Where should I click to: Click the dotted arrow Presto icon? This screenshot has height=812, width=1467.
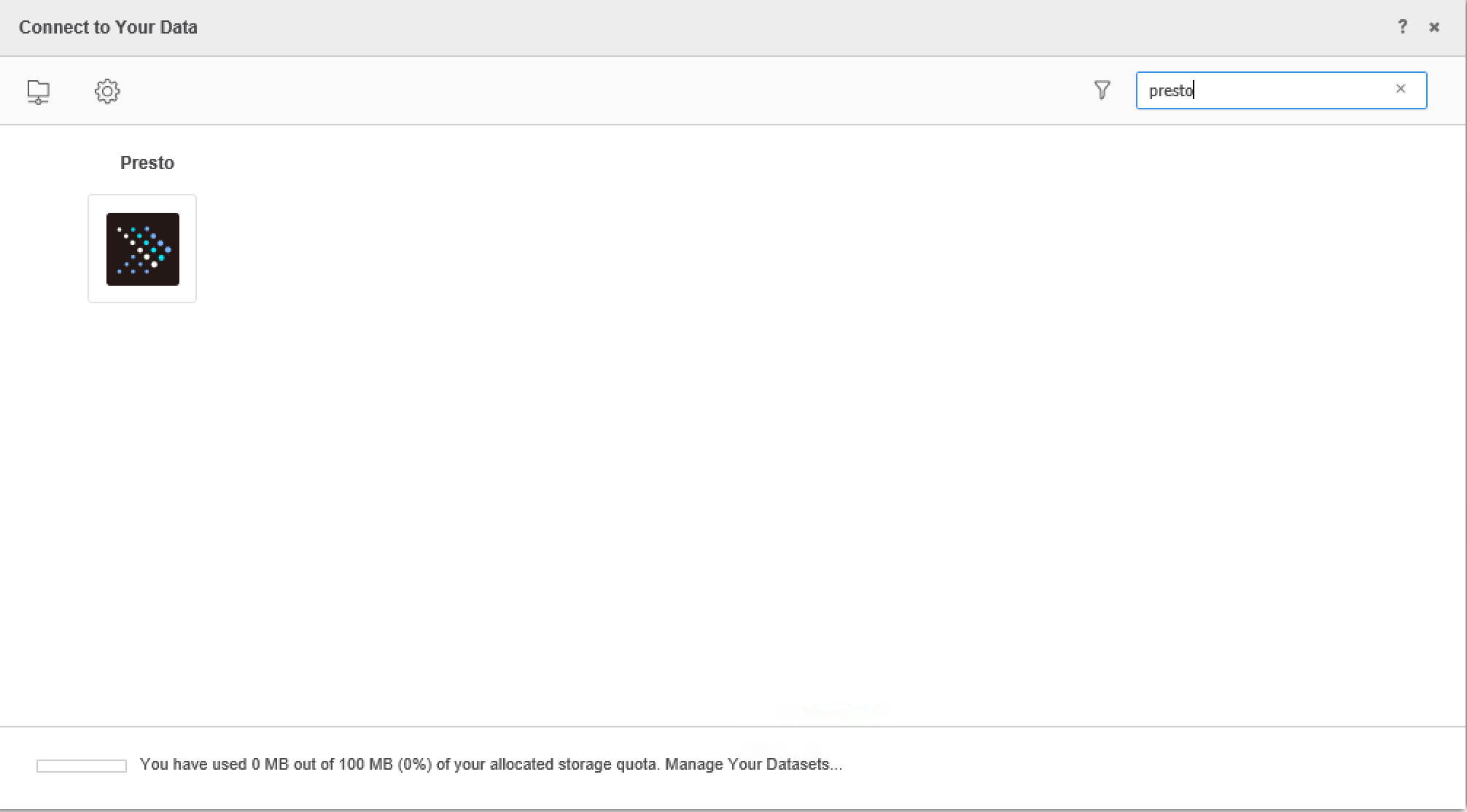(144, 249)
